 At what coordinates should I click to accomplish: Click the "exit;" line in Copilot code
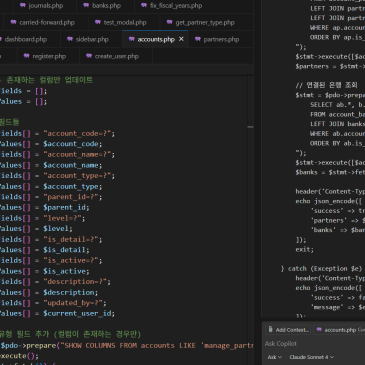pos(304,249)
